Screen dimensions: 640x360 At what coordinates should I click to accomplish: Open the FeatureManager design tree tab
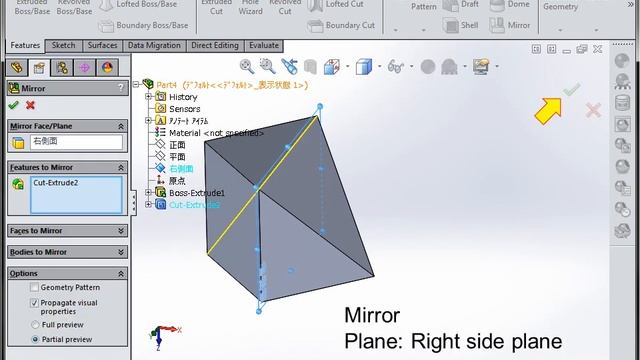coord(17,67)
